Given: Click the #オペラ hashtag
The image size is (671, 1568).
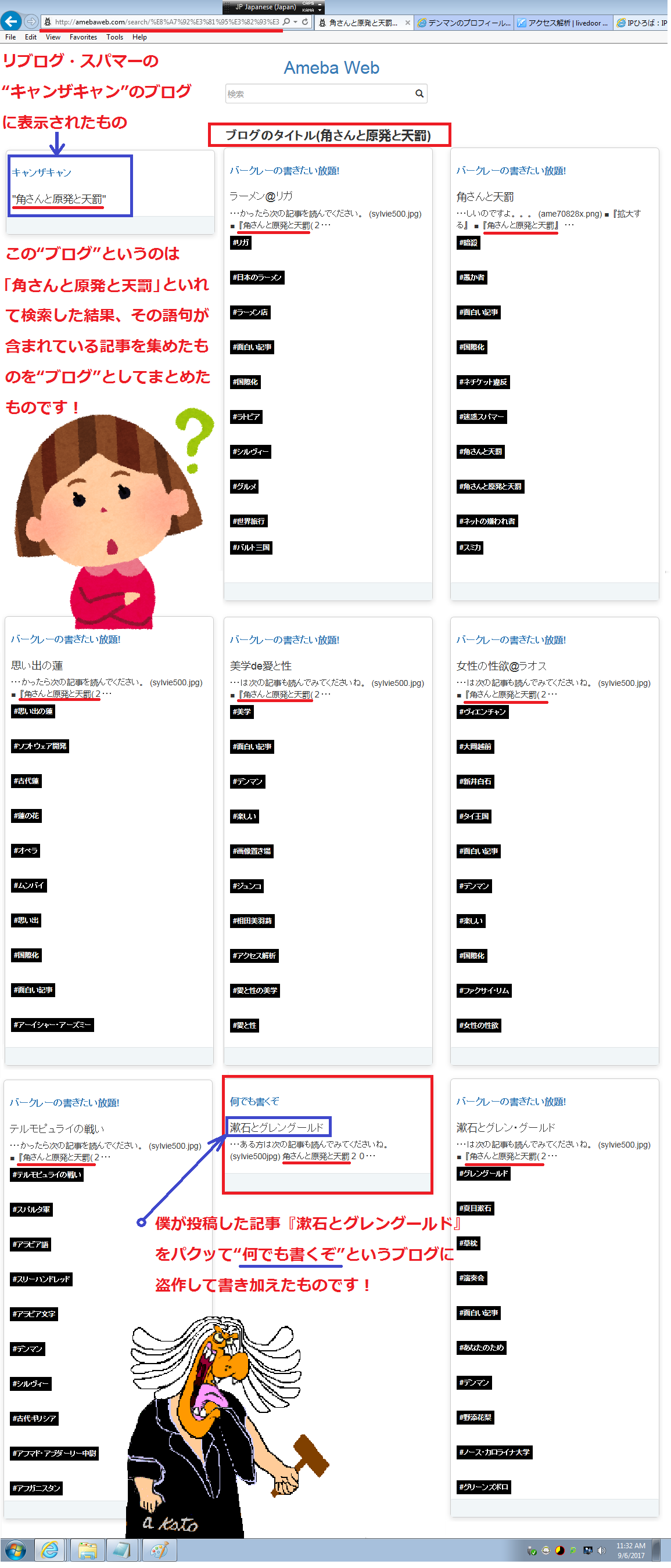Looking at the screenshot, I should (x=26, y=850).
